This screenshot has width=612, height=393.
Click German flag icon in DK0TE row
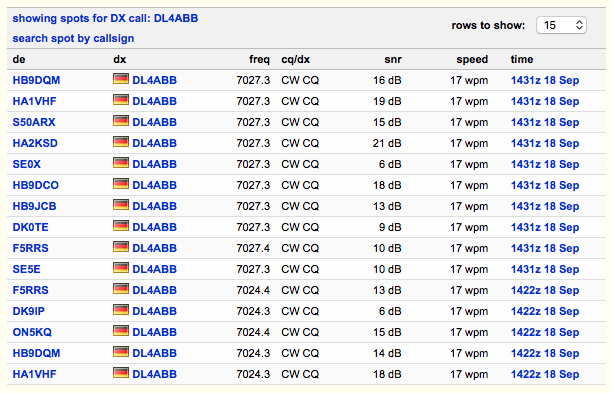pyautogui.click(x=121, y=226)
